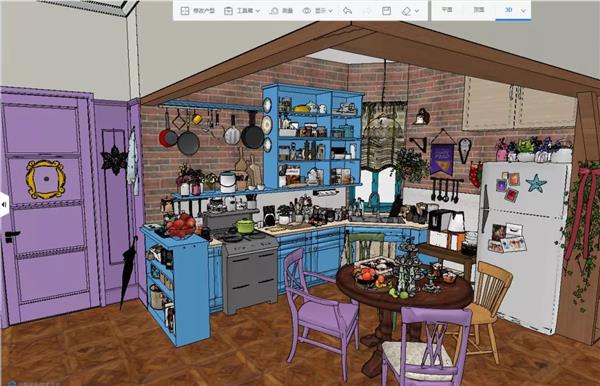Open the 修改户型 floor plan editor

click(x=197, y=11)
